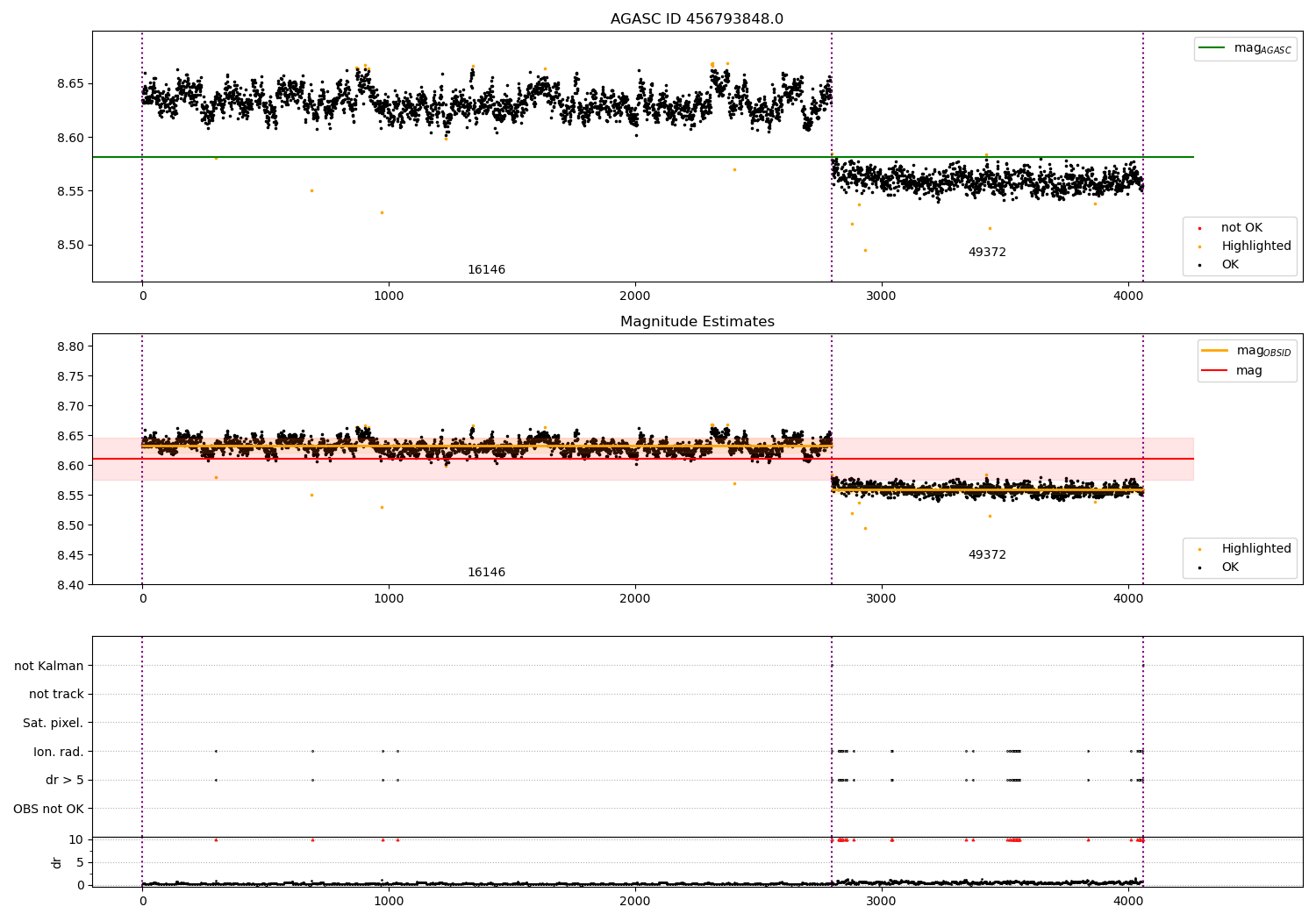The image size is (1316, 921).
Task: Click the plot title "AGASC ID 456793848.0"
Action: (697, 18)
